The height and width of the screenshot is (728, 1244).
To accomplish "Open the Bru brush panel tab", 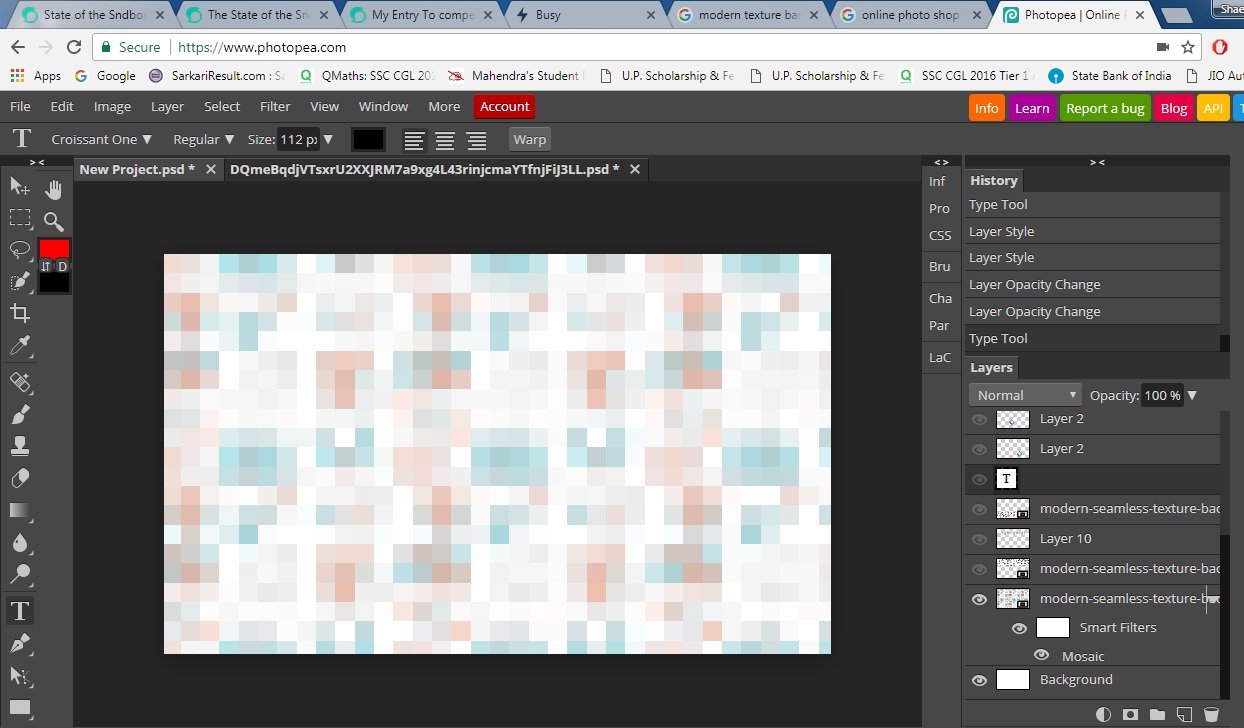I will 940,267.
